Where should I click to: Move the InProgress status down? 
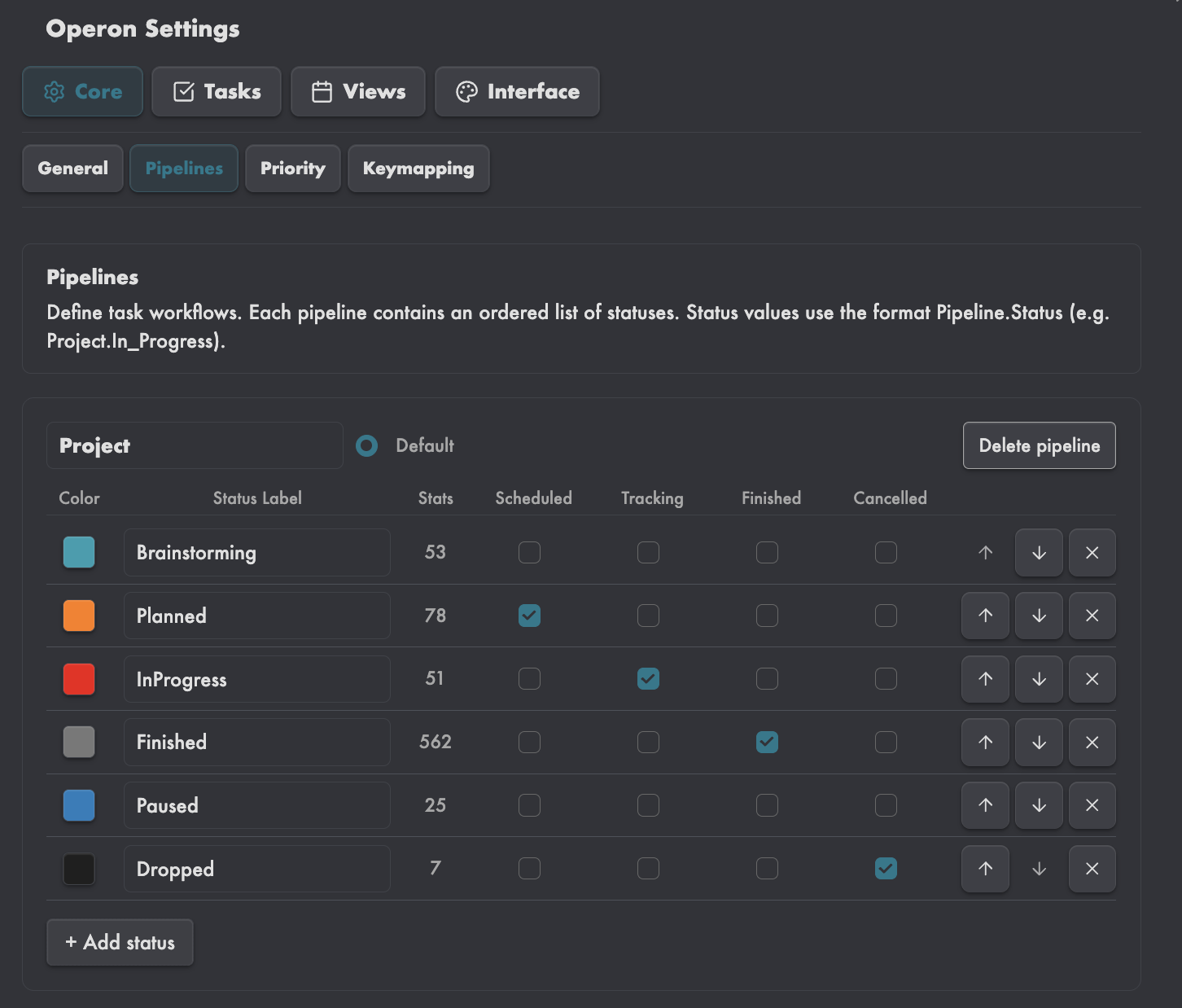click(1039, 679)
